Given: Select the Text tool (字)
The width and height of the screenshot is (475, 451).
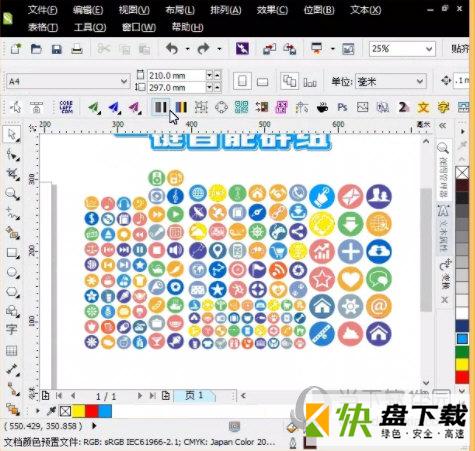Looking at the screenshot, I should tap(11, 329).
